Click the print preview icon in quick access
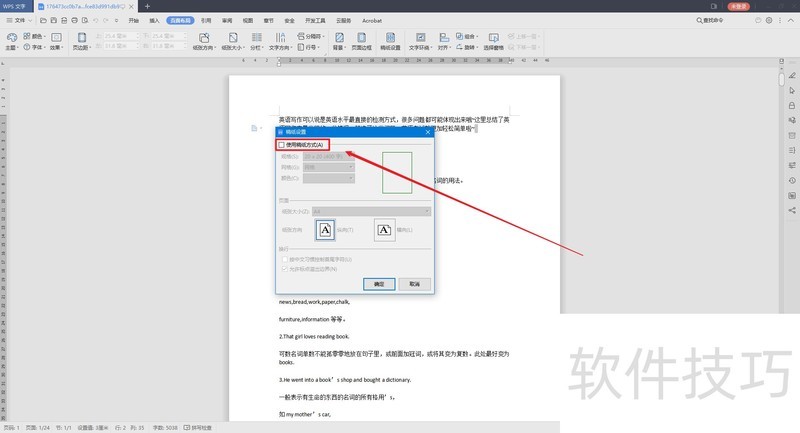This screenshot has height=433, width=800. (85, 20)
